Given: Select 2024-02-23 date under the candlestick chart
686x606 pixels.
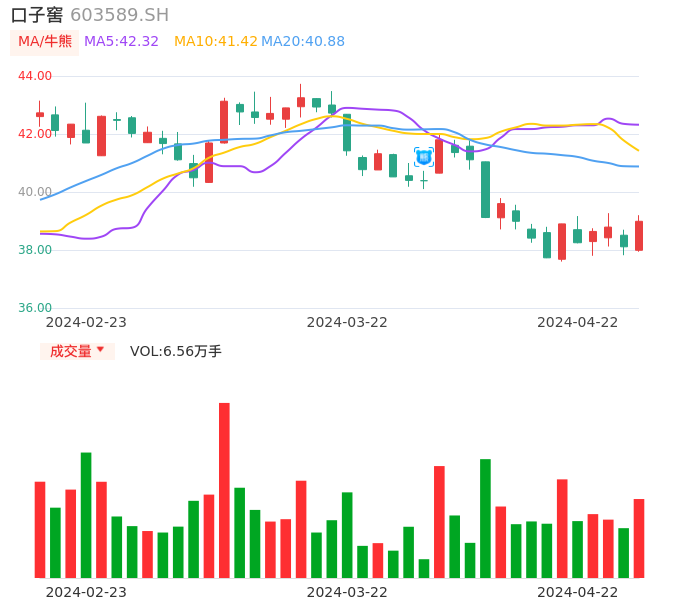Looking at the screenshot, I should click(86, 322).
